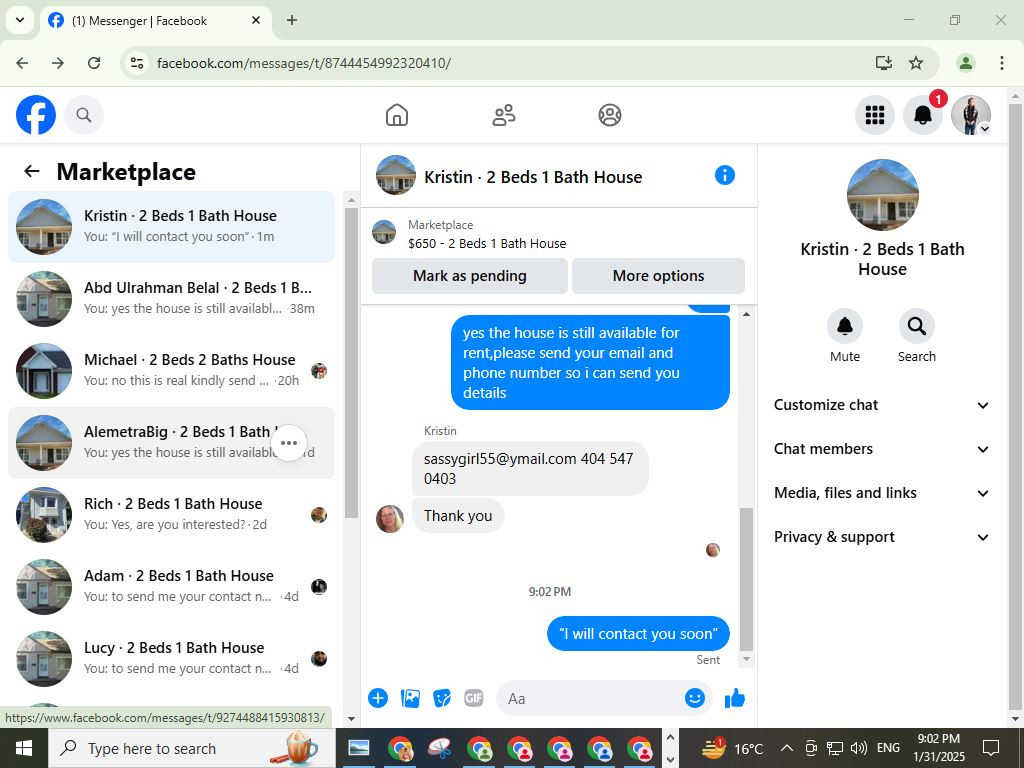The width and height of the screenshot is (1024, 768).
Task: Open Facebook search magnifier icon
Action: 84,115
